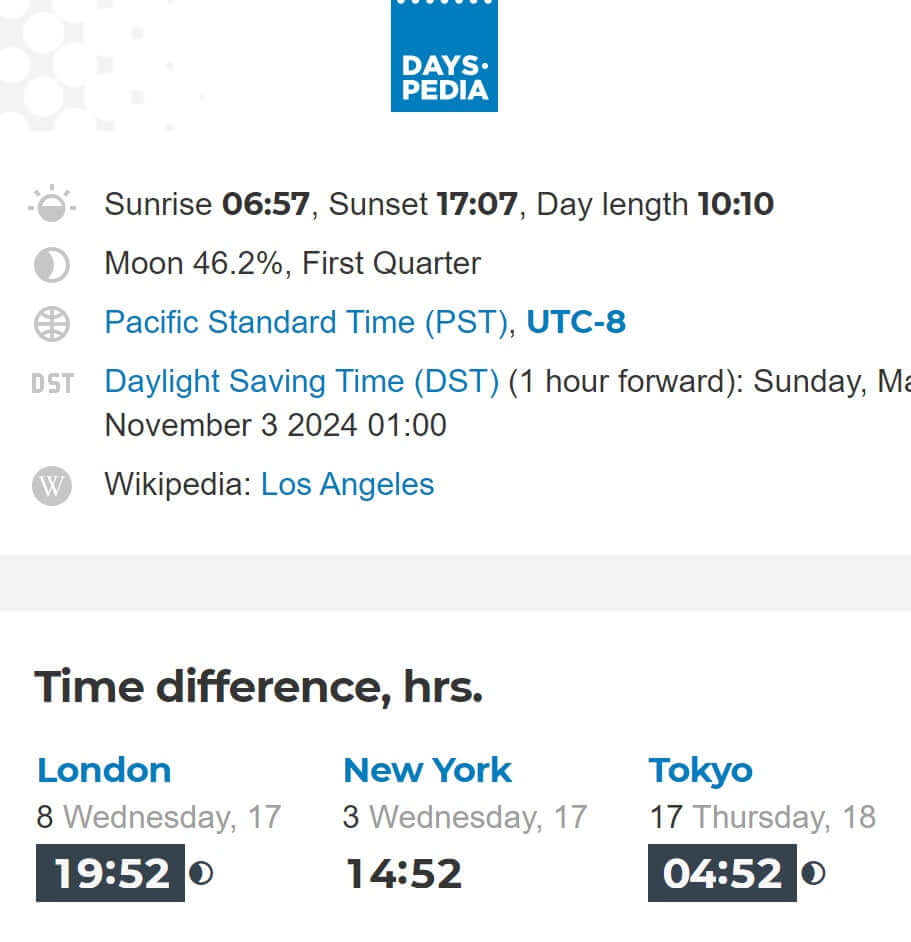Open the New York city link
The height and width of the screenshot is (942, 911).
click(x=427, y=770)
